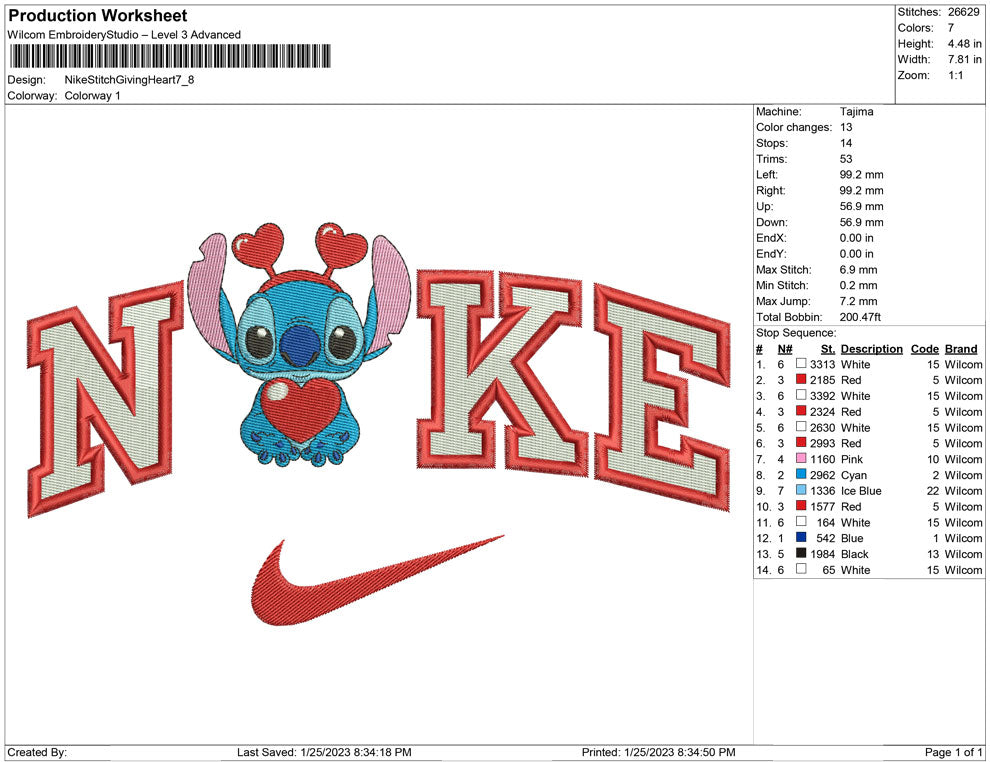
Task: Click 'Black' description in row 13
Action: [x=855, y=554]
